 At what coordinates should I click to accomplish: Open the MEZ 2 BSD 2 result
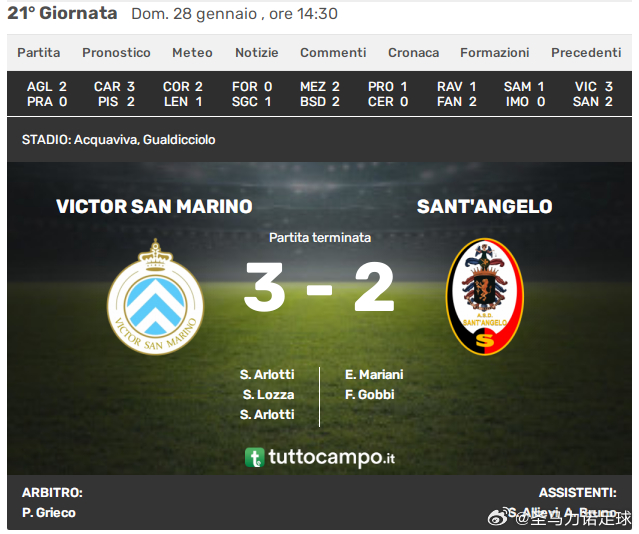pyautogui.click(x=320, y=94)
